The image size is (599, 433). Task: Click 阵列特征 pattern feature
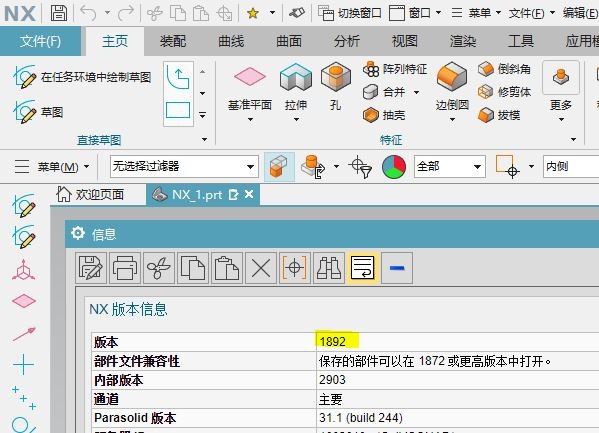pyautogui.click(x=395, y=69)
